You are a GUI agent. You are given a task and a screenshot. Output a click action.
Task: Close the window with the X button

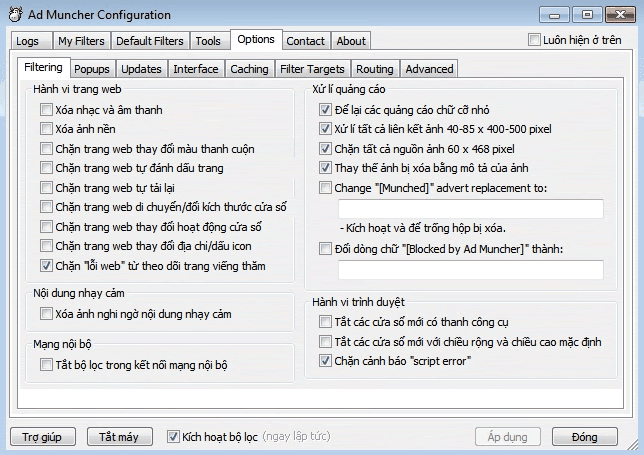click(620, 15)
